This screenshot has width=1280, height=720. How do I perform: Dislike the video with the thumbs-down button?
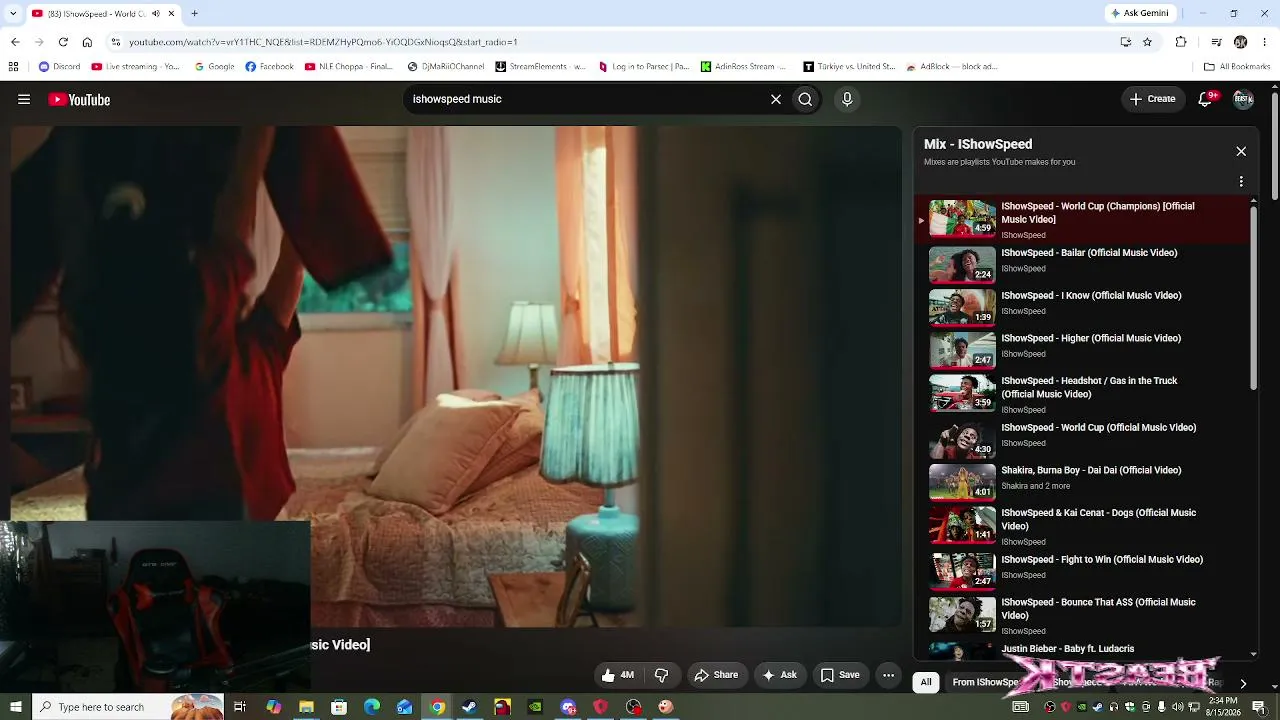click(x=661, y=675)
